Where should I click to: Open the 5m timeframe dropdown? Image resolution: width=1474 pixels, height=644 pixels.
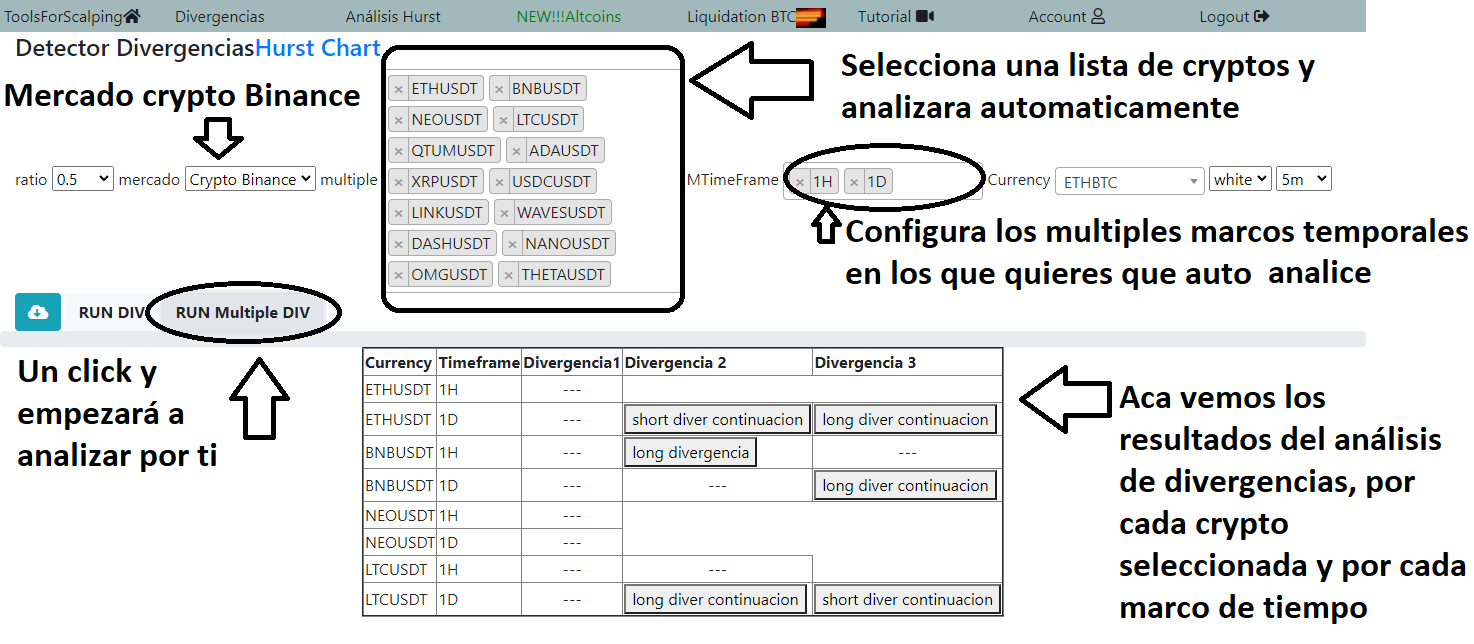click(x=1303, y=179)
